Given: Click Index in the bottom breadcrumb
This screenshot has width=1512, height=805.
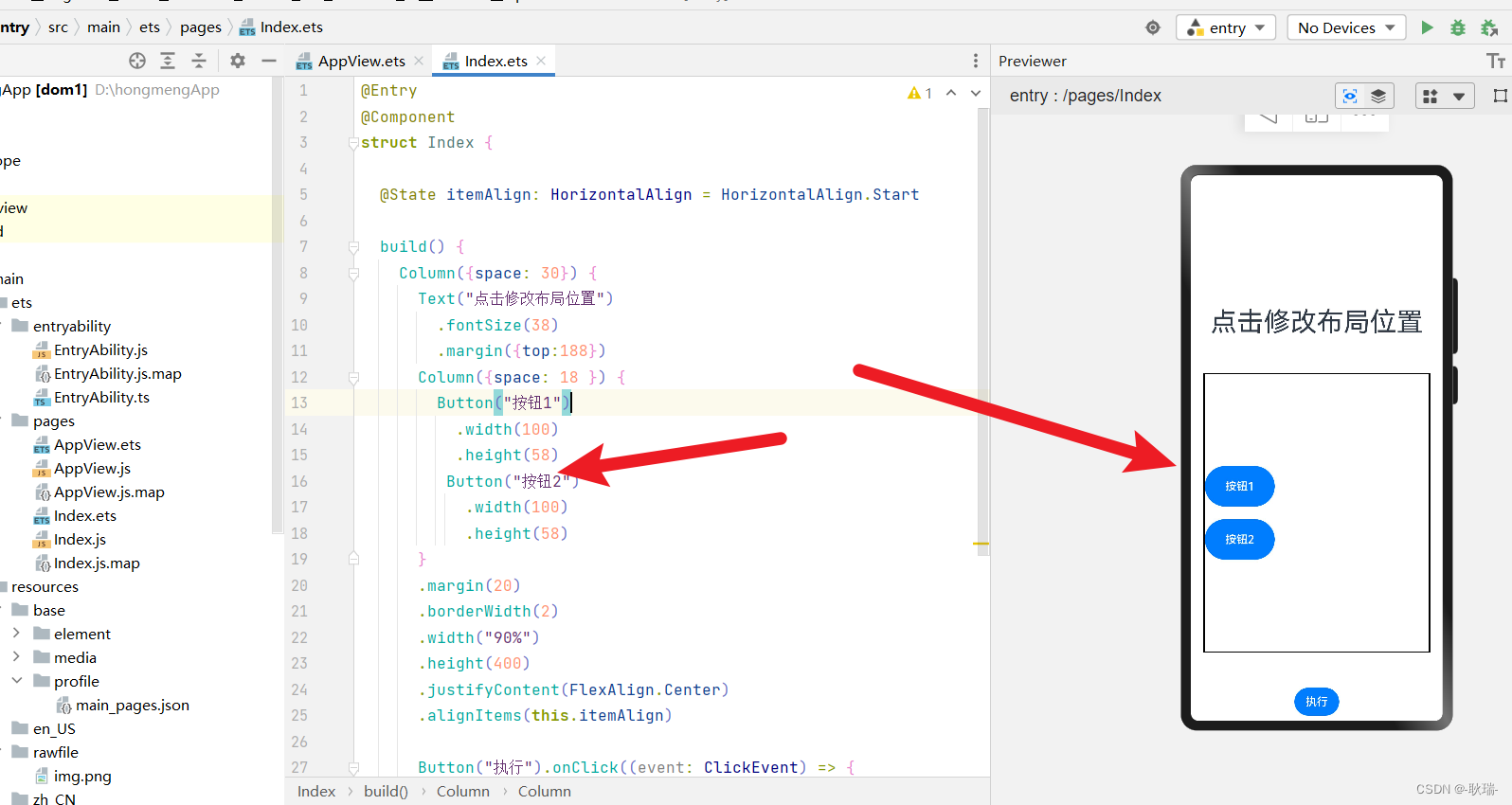Looking at the screenshot, I should coord(316,792).
